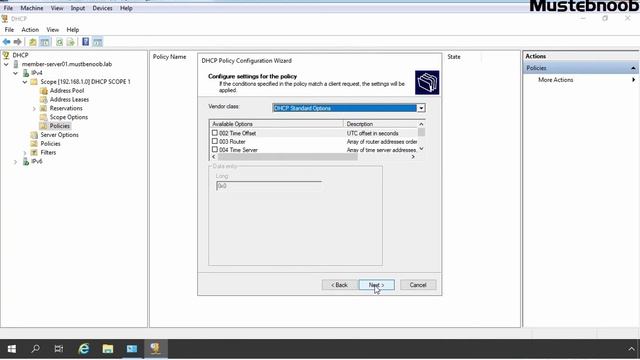Image resolution: width=640 pixels, height=360 pixels.
Task: Toggle the Show/Hide Action Pane icon
Action: 97,42
